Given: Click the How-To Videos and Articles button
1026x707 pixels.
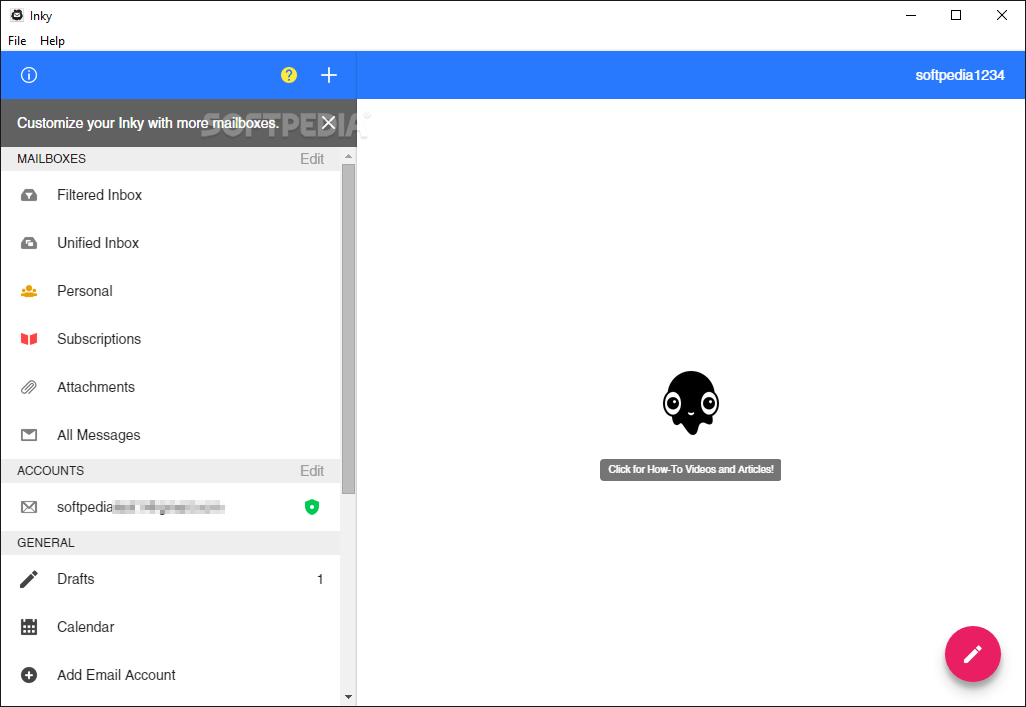Looking at the screenshot, I should pos(690,469).
